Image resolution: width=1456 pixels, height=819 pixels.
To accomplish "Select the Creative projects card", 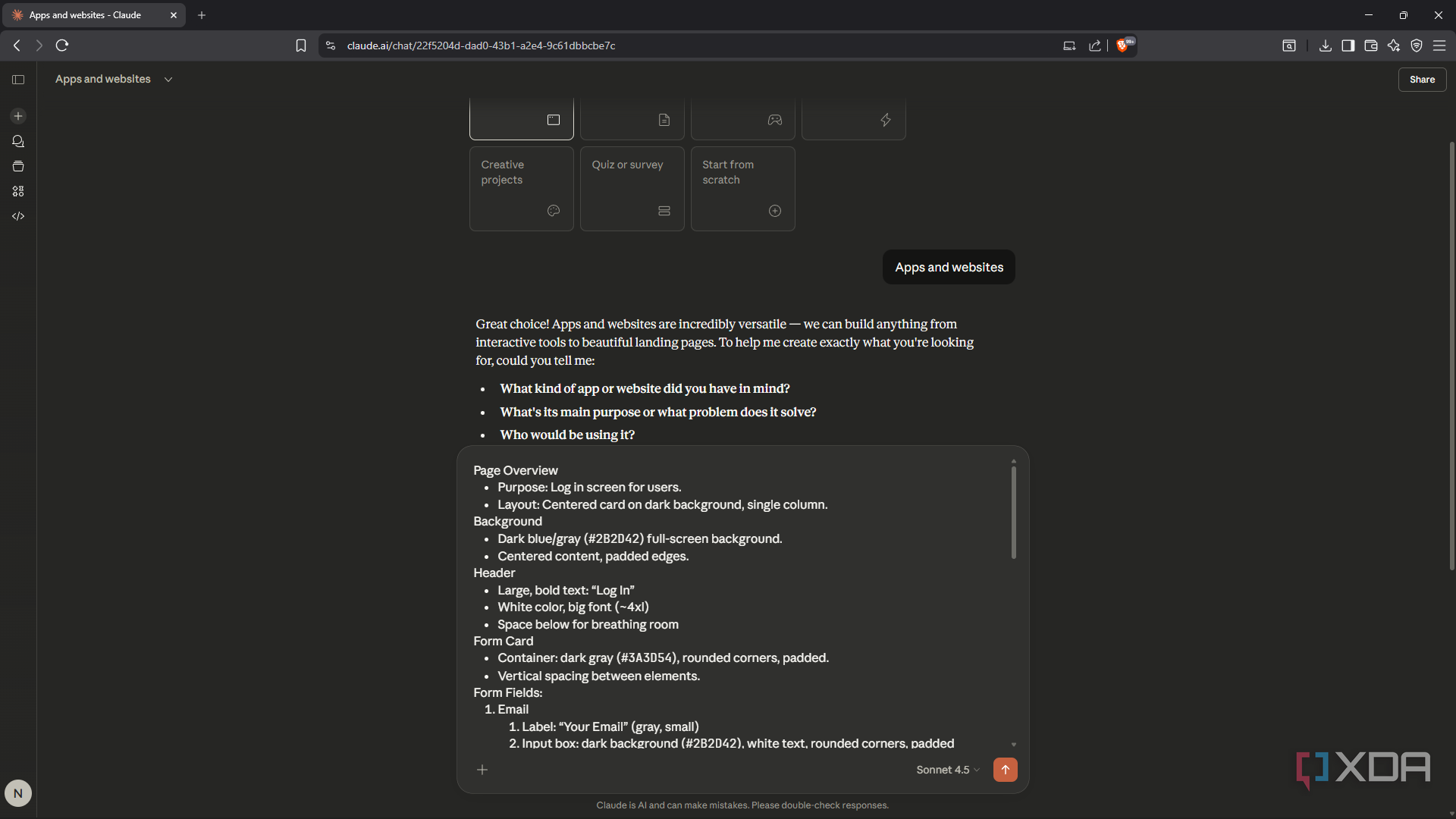I will click(522, 189).
